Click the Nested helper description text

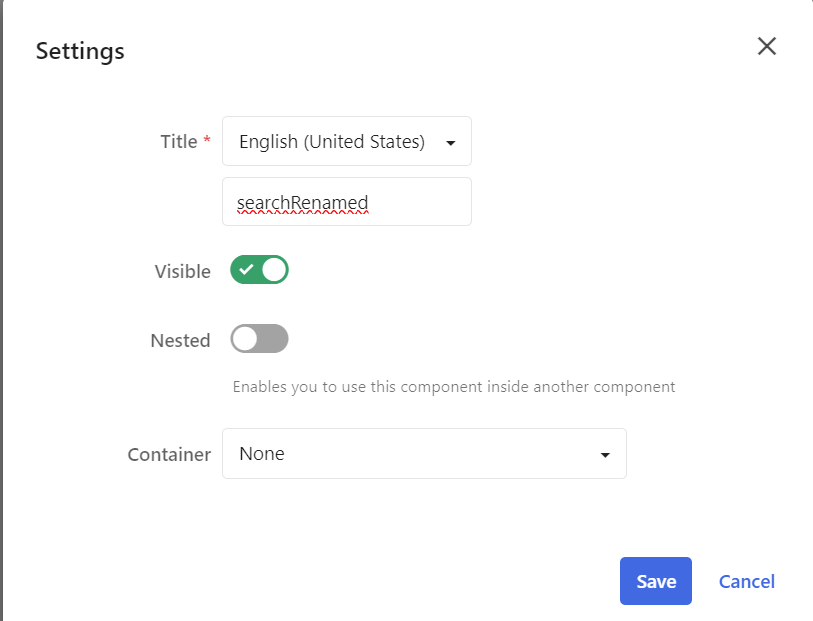(x=453, y=386)
